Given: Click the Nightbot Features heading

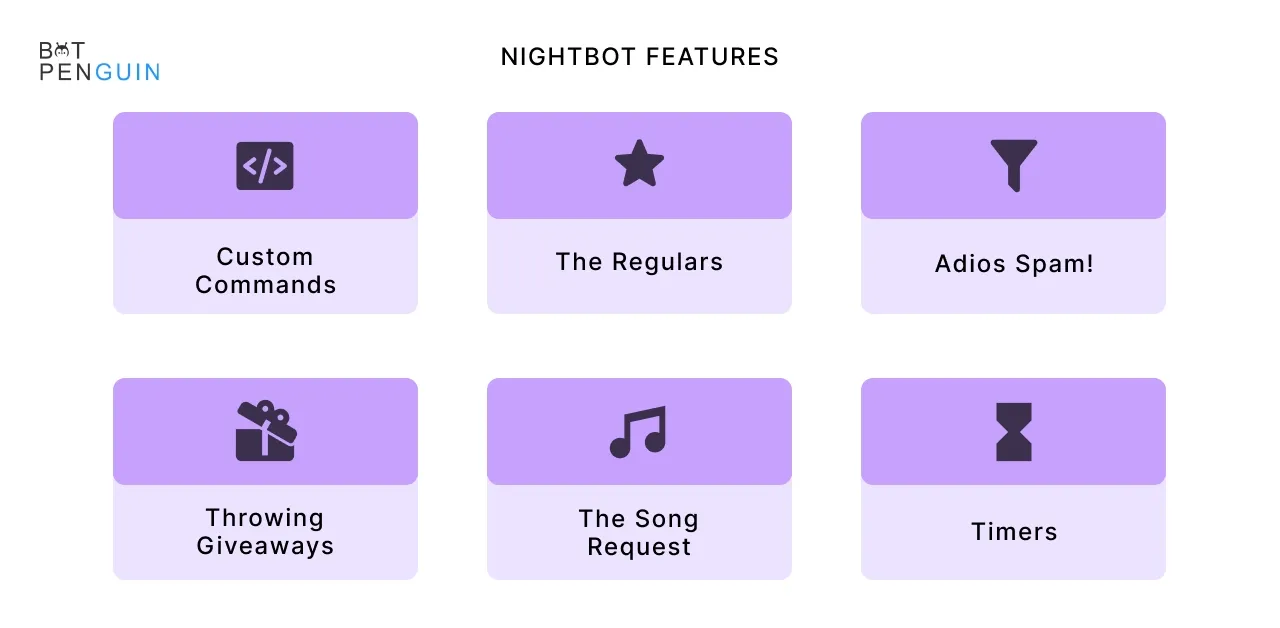Looking at the screenshot, I should coord(640,57).
